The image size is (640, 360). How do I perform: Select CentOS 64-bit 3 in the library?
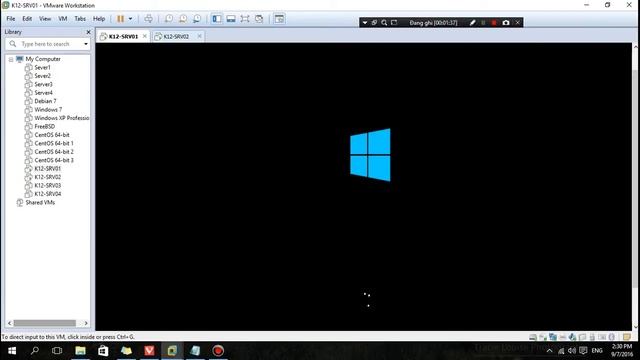point(54,160)
